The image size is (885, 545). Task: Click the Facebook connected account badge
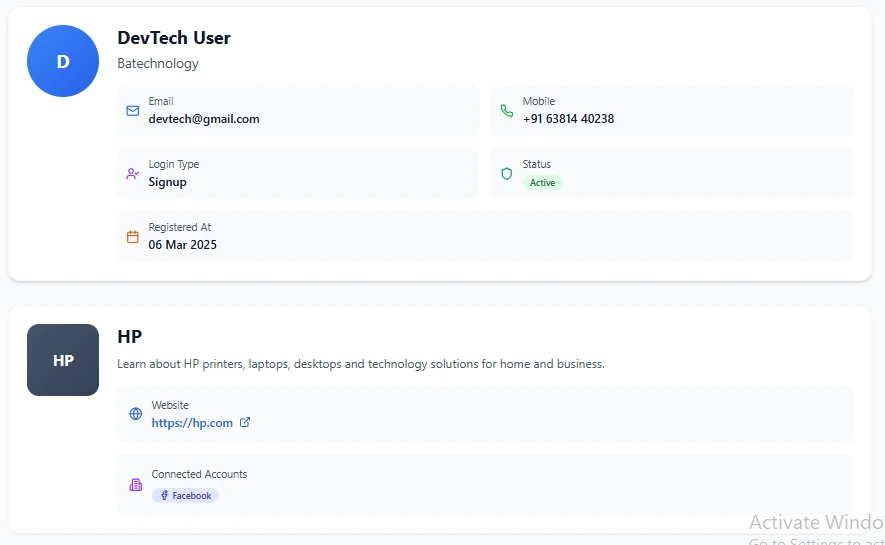point(185,496)
